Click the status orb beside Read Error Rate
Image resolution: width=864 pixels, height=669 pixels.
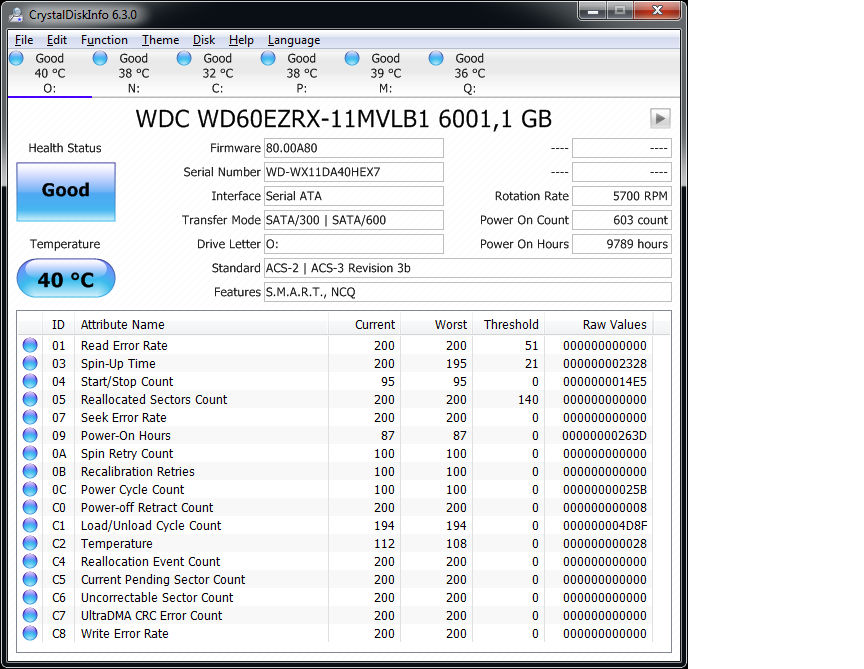tap(30, 346)
